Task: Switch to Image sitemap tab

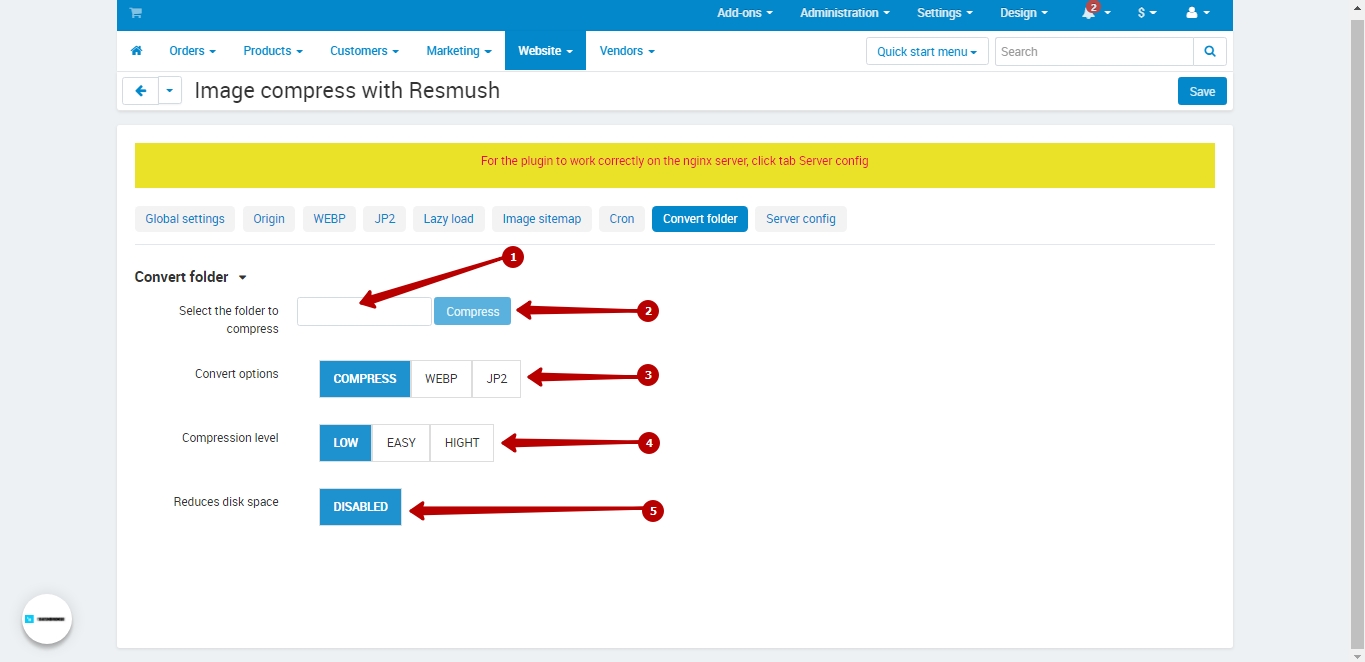Action: 542,219
